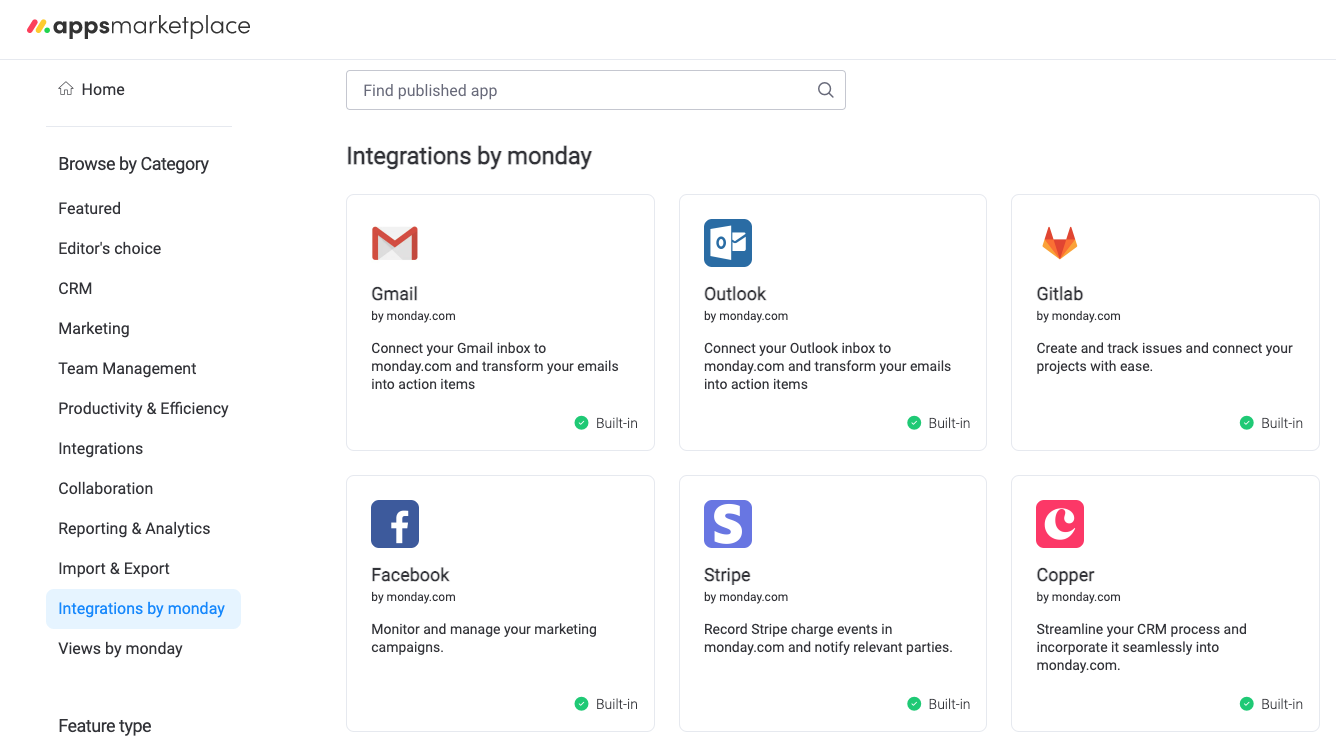The height and width of the screenshot is (741, 1336).
Task: Click the monday apps marketplace logo
Action: 139,27
